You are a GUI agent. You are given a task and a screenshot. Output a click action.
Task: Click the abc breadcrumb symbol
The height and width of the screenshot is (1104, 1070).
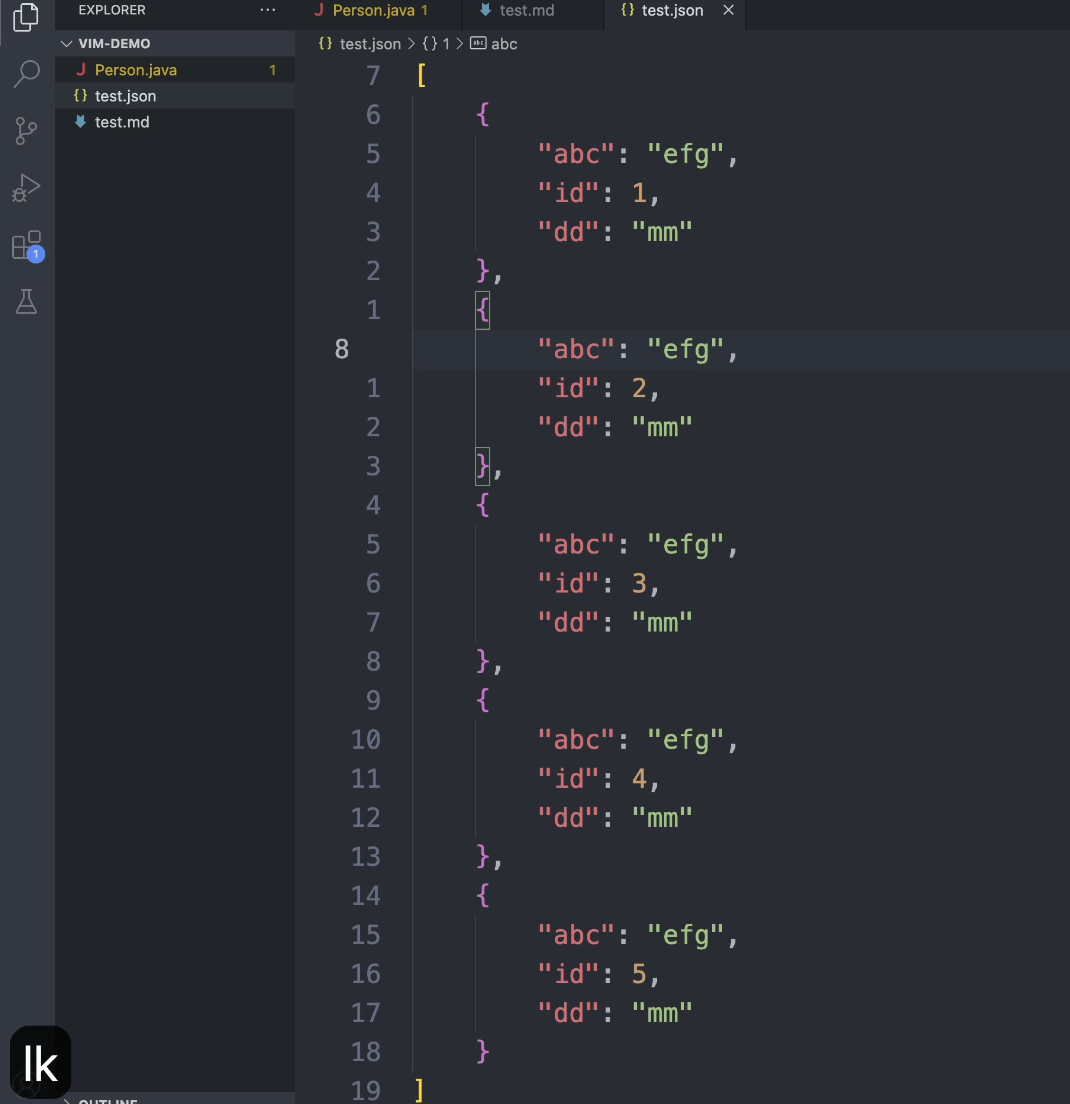(503, 44)
